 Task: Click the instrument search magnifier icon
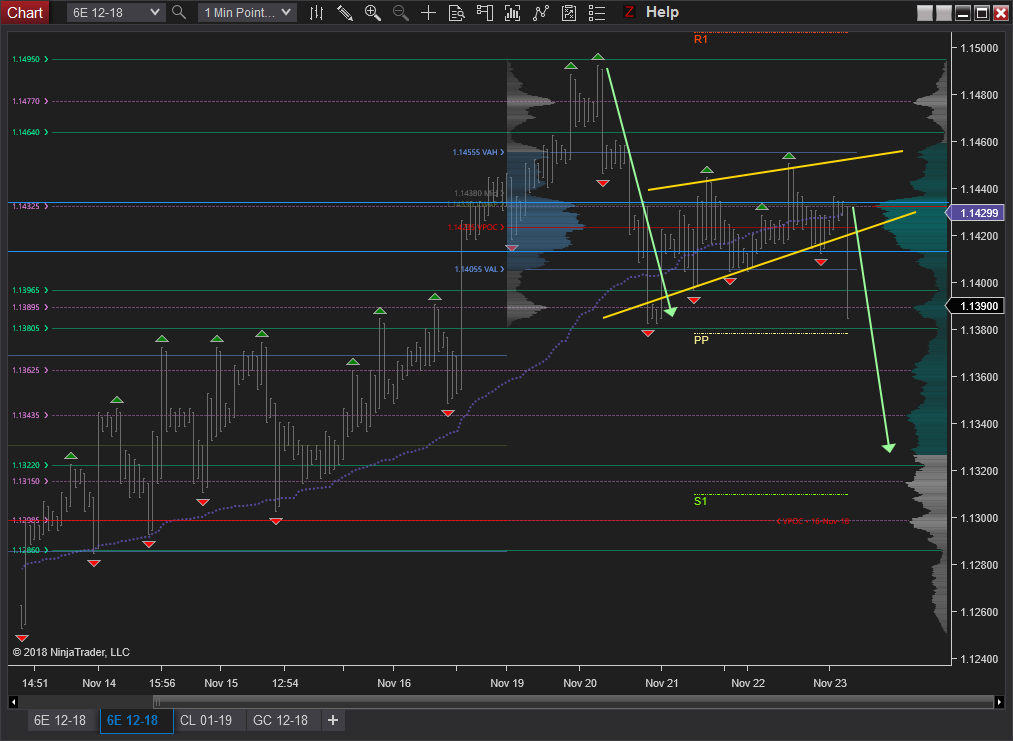179,12
